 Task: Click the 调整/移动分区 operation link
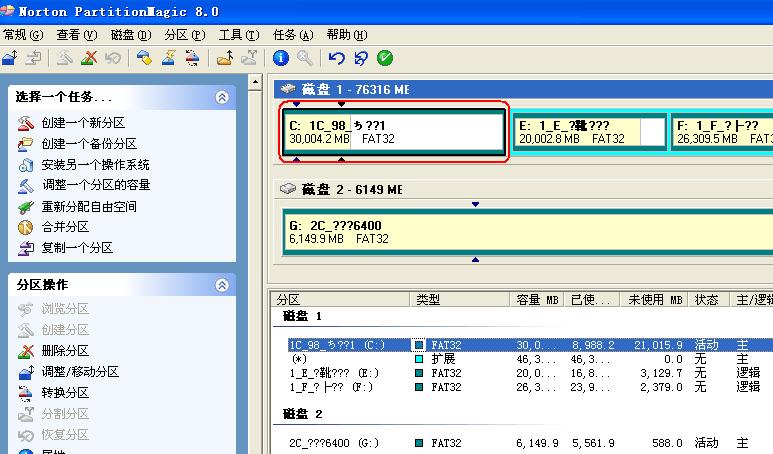[80, 372]
